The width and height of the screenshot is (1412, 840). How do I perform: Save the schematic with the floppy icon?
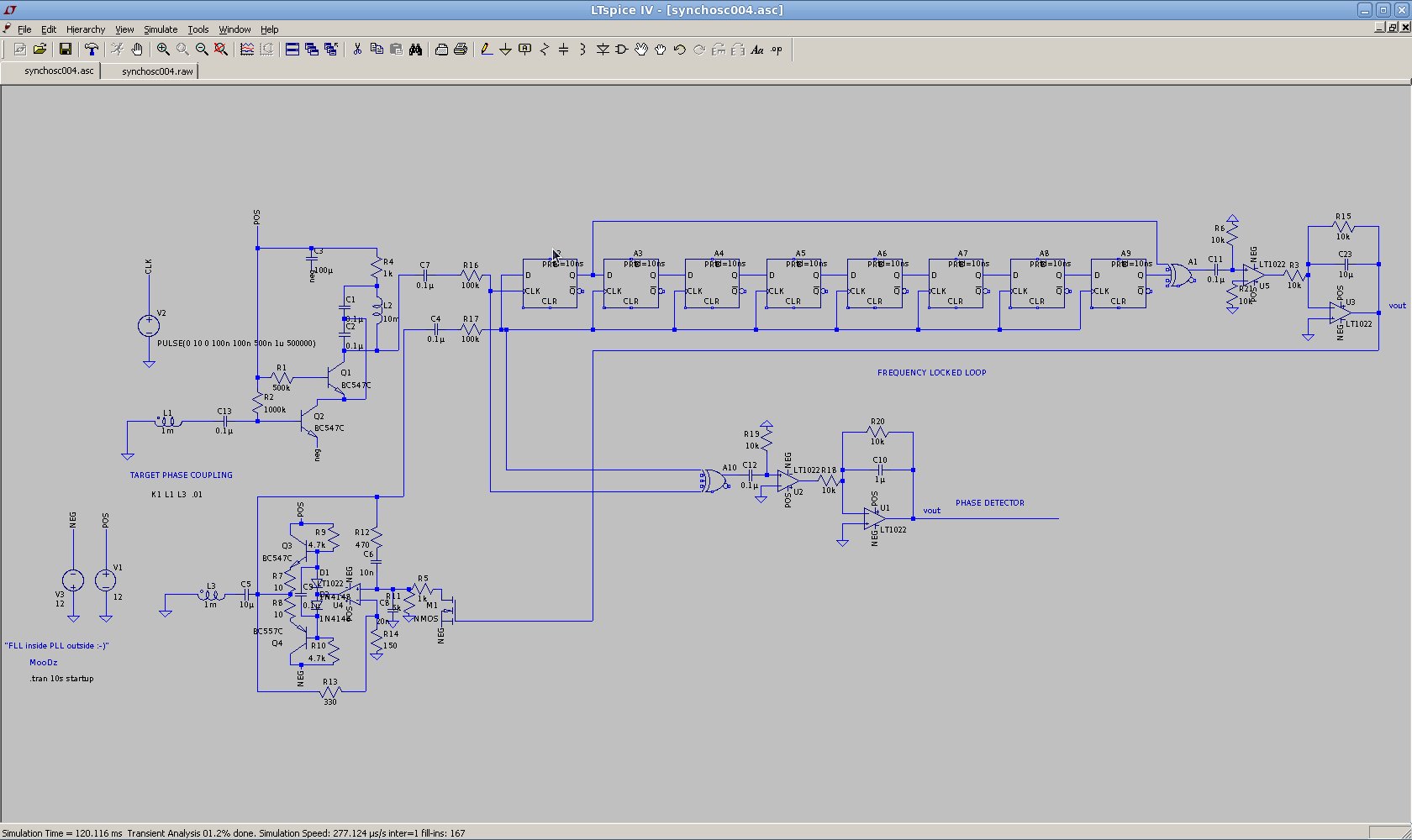(65, 50)
